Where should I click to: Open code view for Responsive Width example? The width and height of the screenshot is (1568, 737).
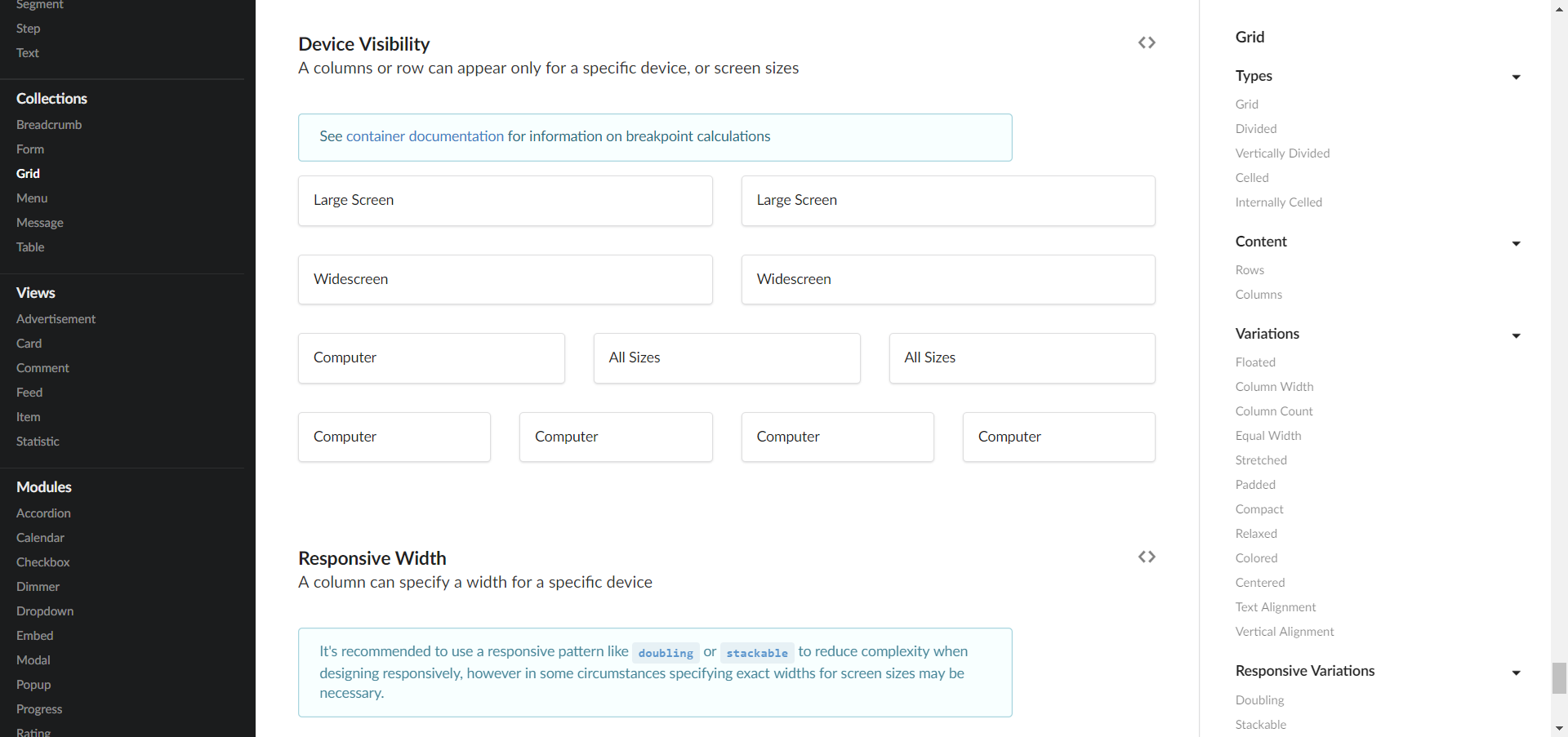pos(1147,556)
